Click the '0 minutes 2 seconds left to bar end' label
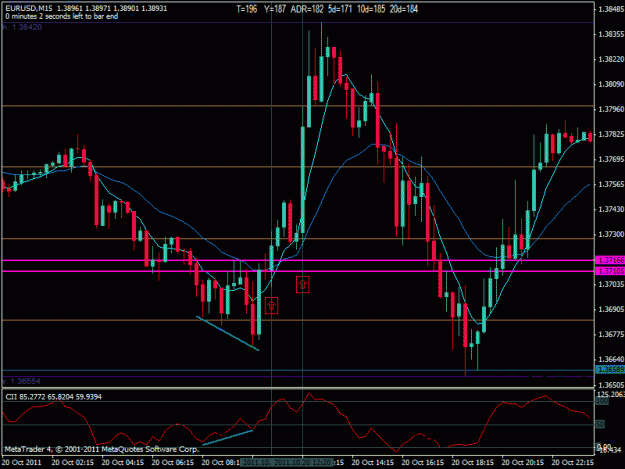Screen dimensions: 625x469 [62, 16]
